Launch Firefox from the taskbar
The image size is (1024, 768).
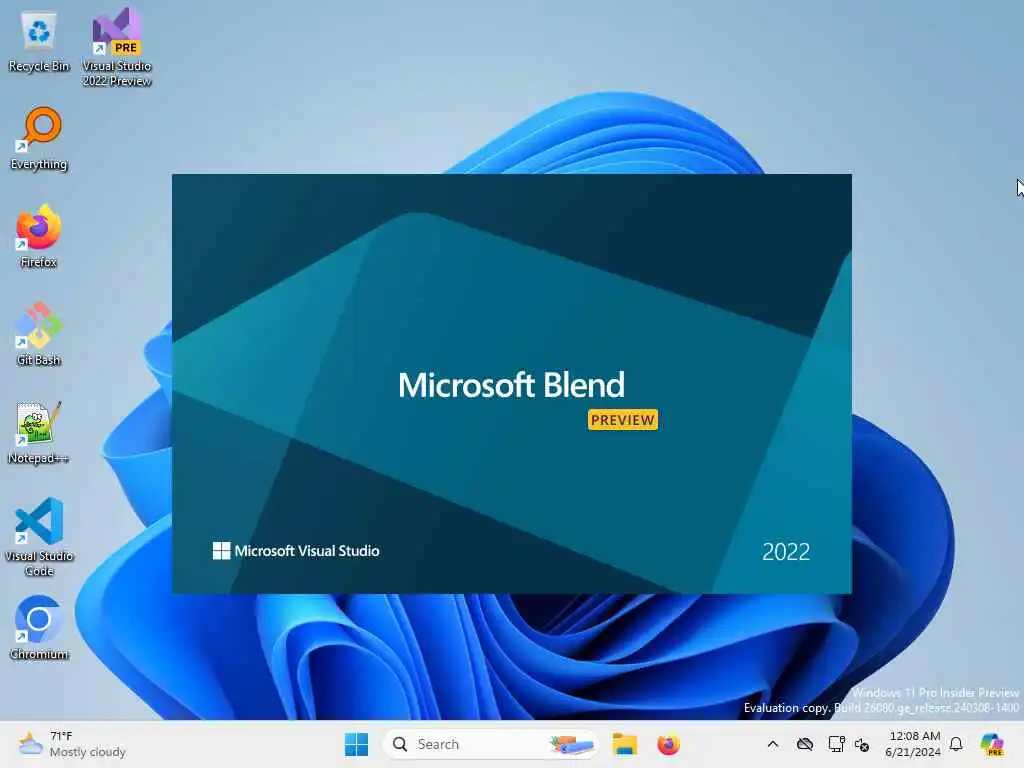(x=668, y=744)
